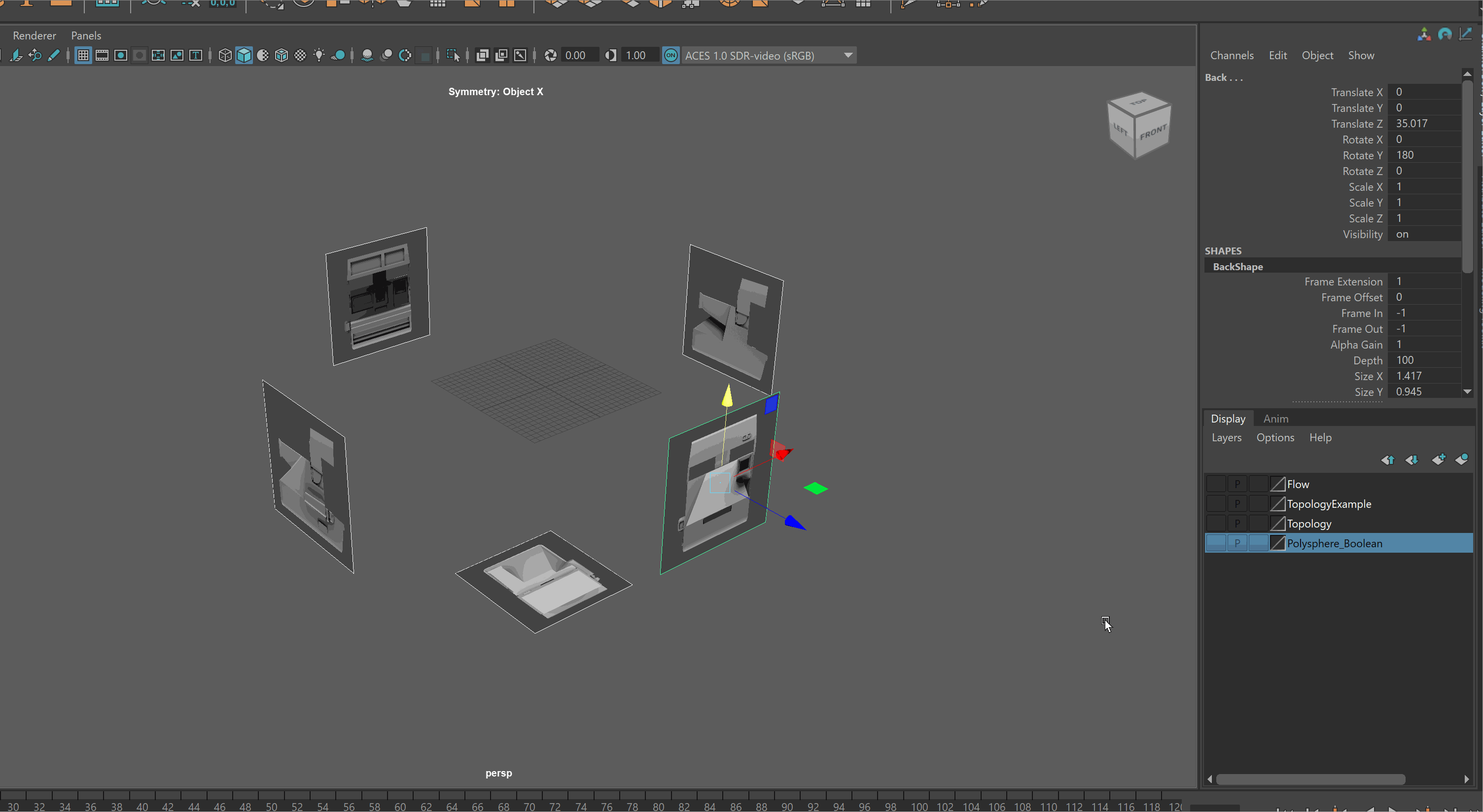Toggle the color management ON button

[x=671, y=55]
